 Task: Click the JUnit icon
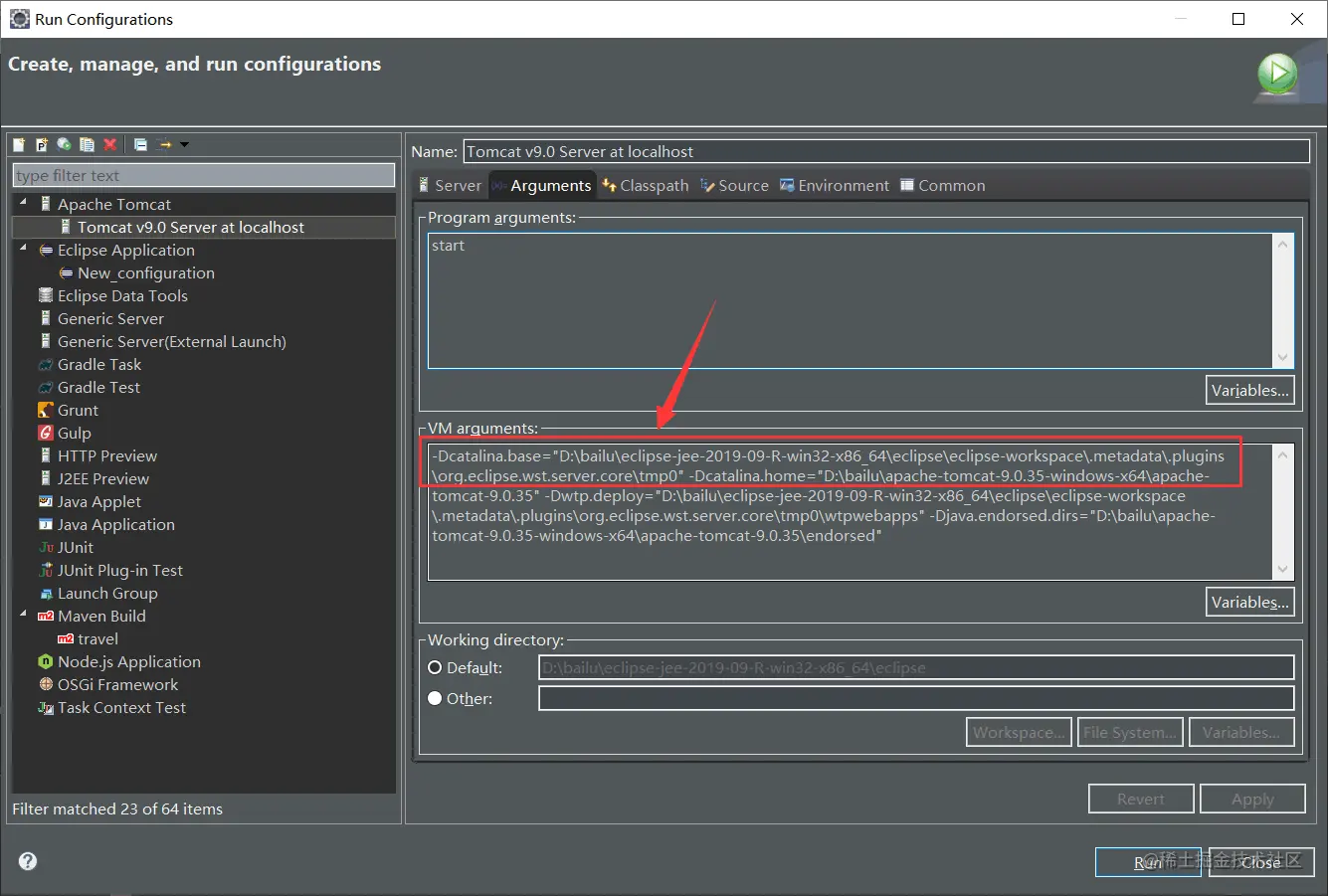pyautogui.click(x=46, y=547)
